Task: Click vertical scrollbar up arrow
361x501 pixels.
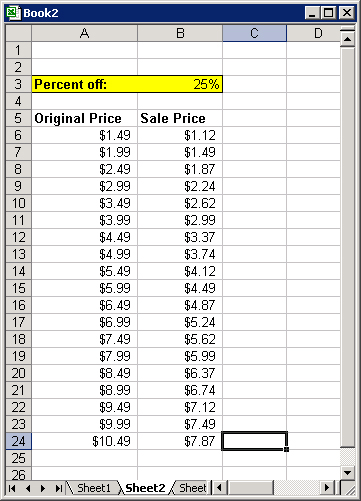Action: pyautogui.click(x=347, y=39)
